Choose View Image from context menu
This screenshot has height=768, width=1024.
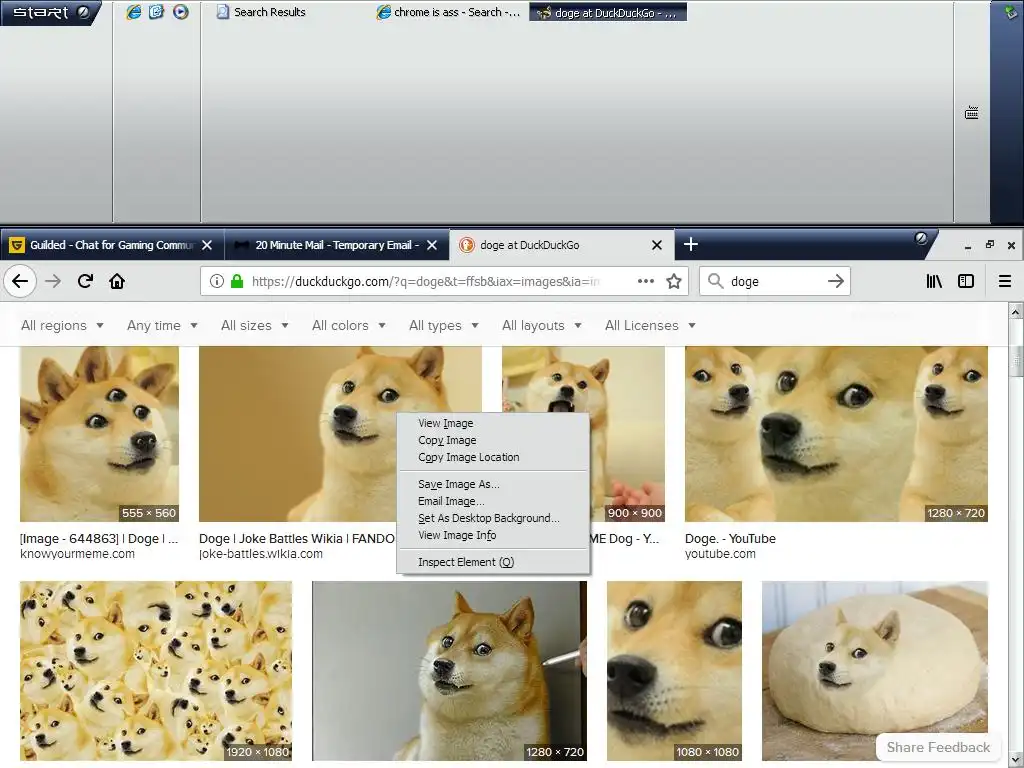tap(493, 423)
